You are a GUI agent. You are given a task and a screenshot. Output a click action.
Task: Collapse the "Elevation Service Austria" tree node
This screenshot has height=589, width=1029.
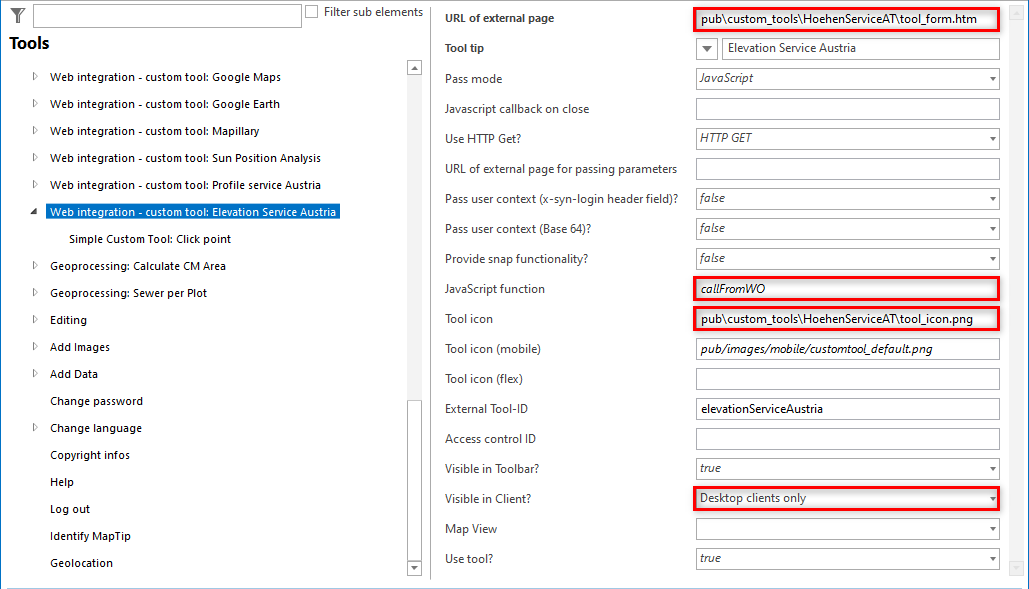coord(33,211)
